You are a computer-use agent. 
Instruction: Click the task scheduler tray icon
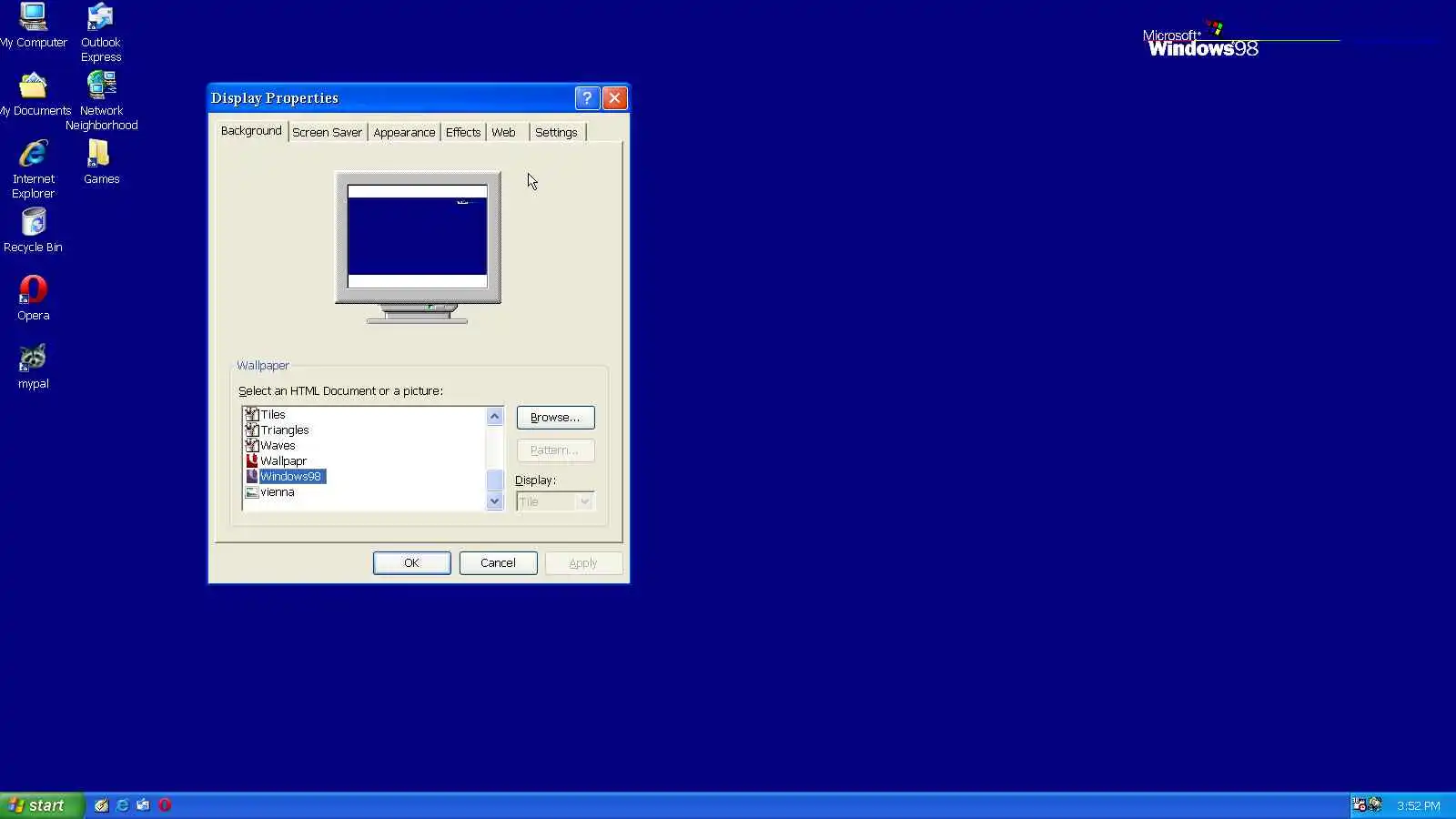[1360, 805]
